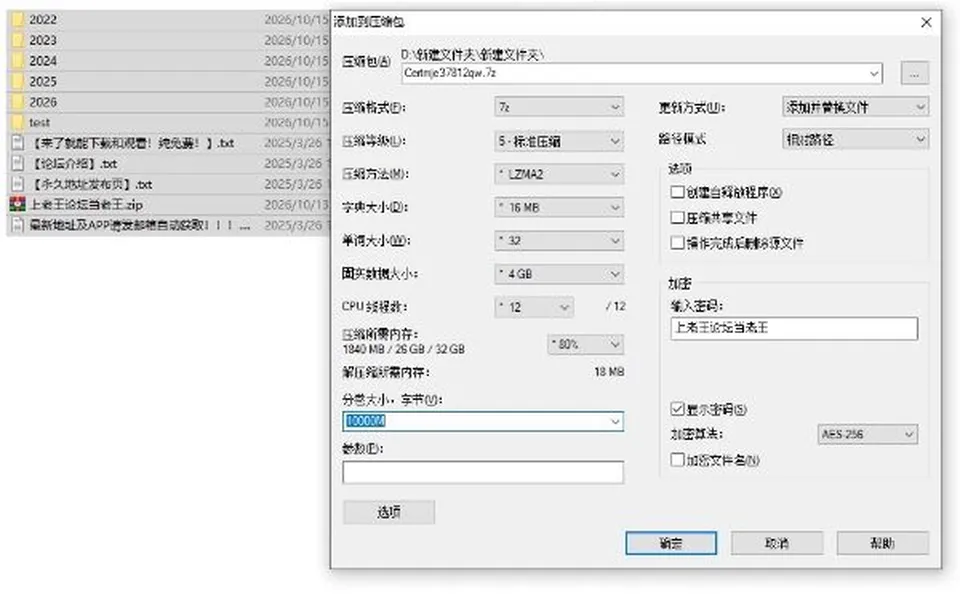This screenshot has height=595, width=960.
Task: Open the AES-256 加密算法 dropdown
Action: (868, 434)
